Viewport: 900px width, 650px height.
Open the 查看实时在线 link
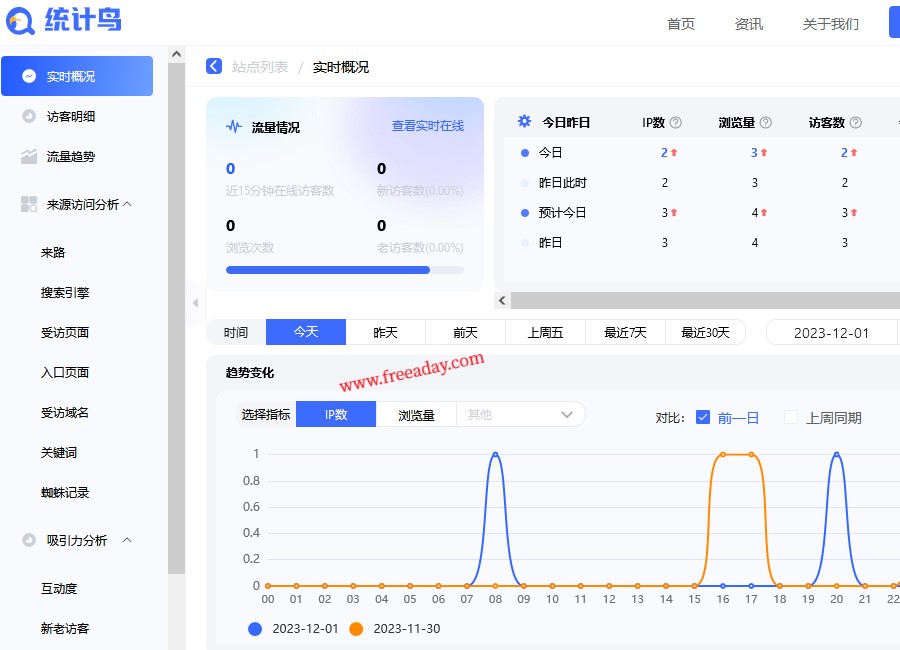point(428,126)
